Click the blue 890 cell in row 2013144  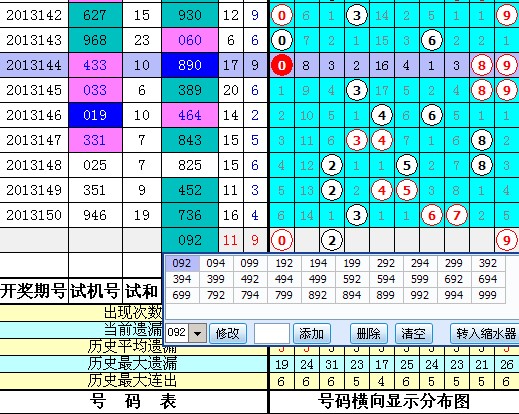[x=190, y=65]
